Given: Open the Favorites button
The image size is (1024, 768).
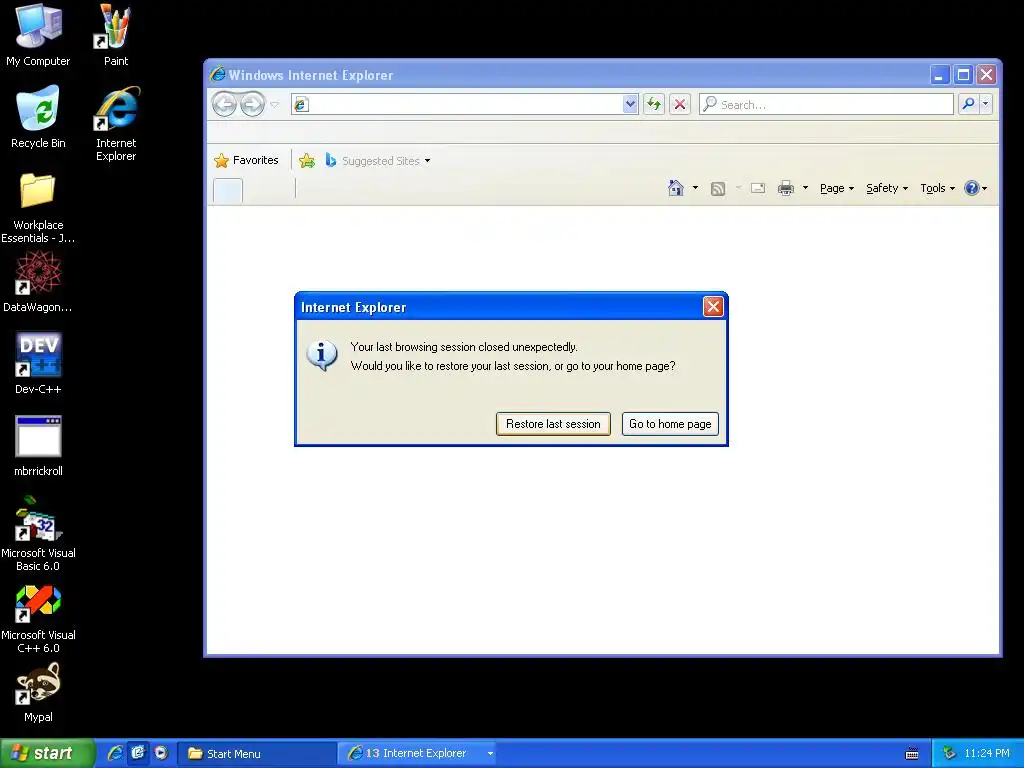Looking at the screenshot, I should coord(246,160).
